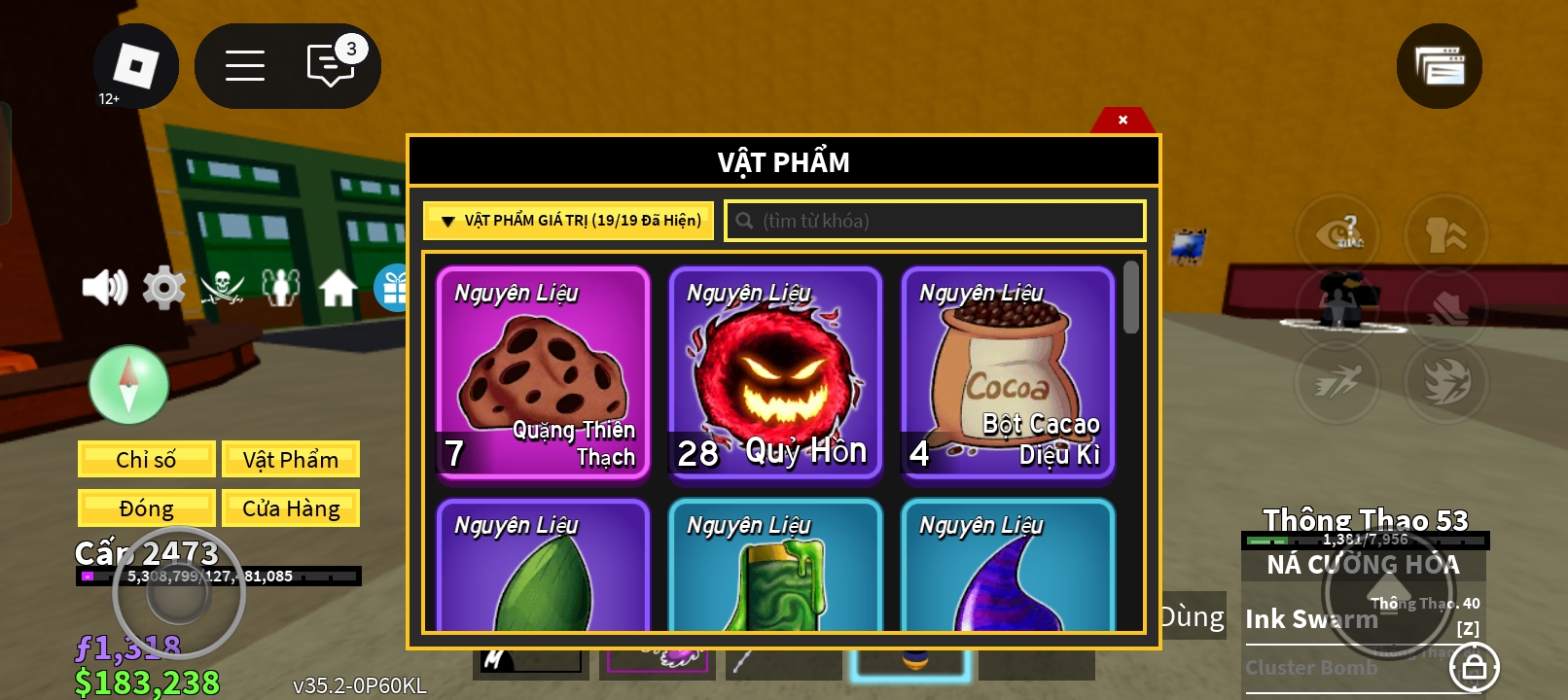1568x700 pixels.
Task: Open chat with 3 unread messages
Action: coord(333,64)
